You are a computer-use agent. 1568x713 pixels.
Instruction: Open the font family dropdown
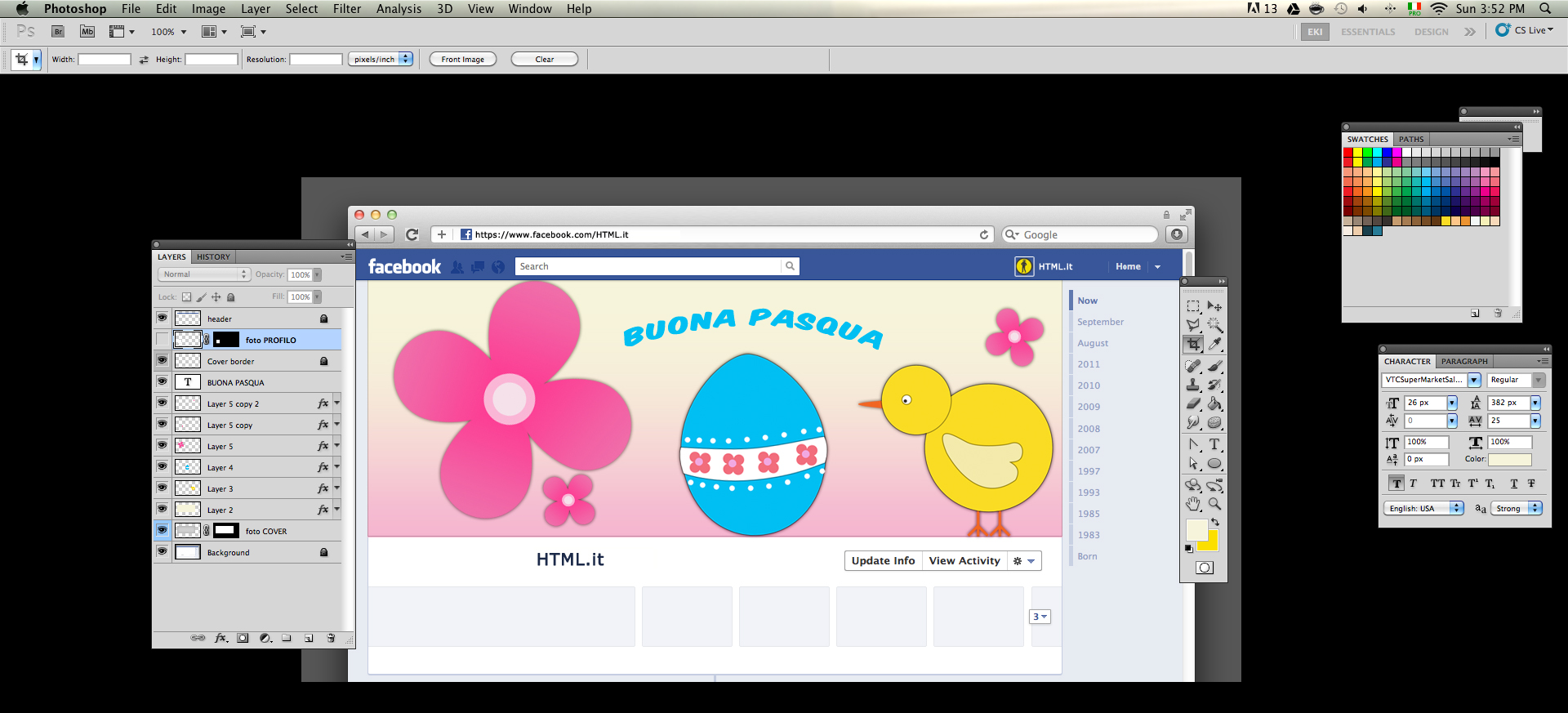pos(1474,380)
